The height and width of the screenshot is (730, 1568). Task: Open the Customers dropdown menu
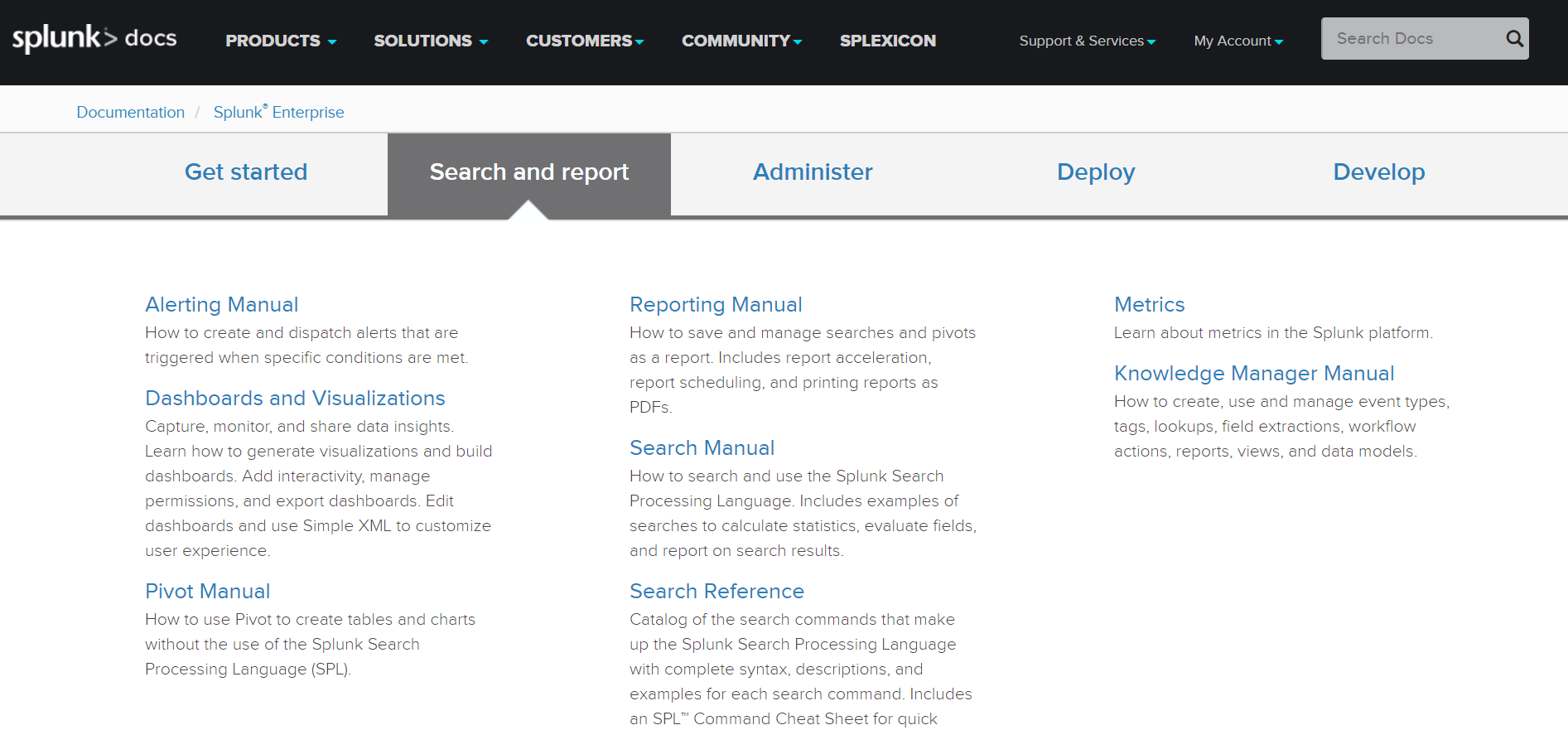[x=585, y=41]
